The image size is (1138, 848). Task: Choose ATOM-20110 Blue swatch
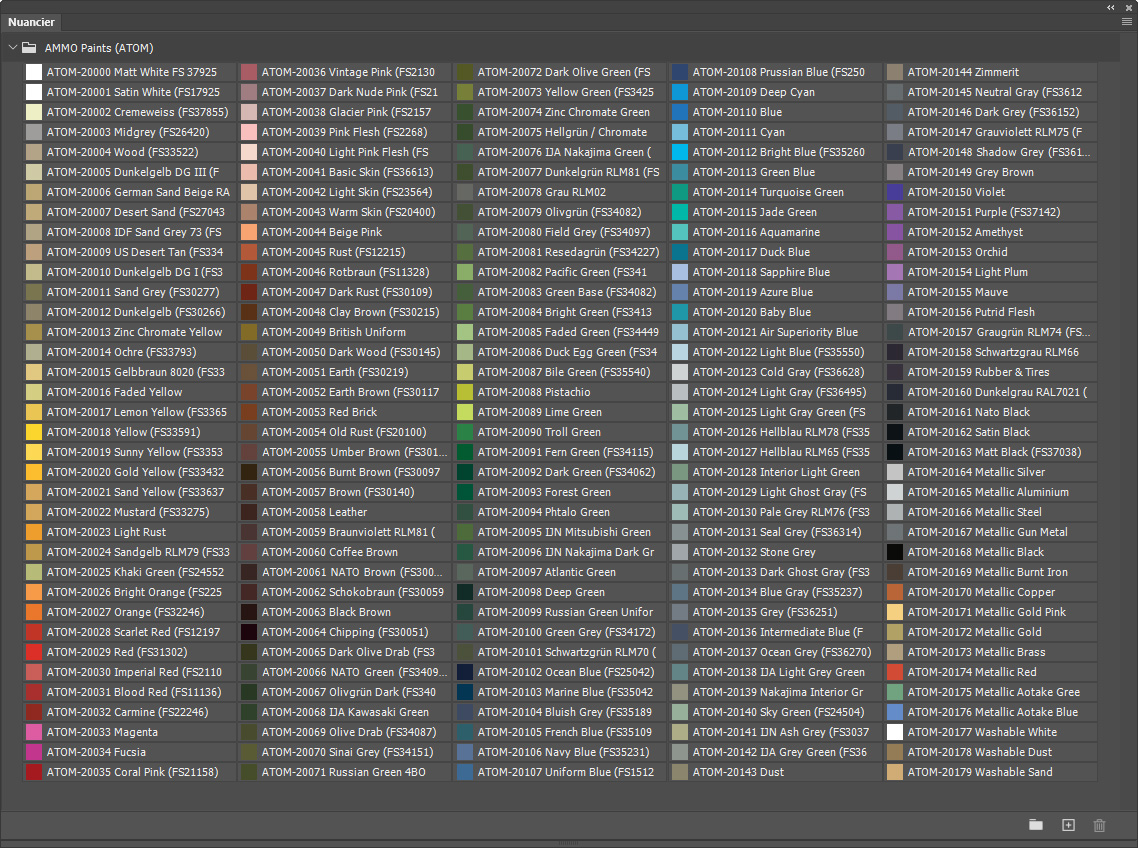click(x=680, y=112)
